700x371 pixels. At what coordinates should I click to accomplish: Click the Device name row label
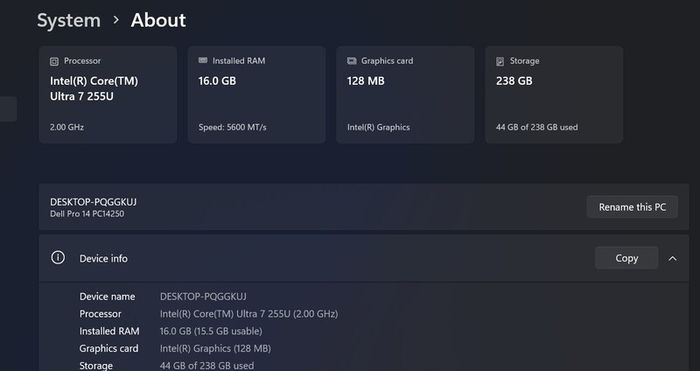[x=107, y=296]
